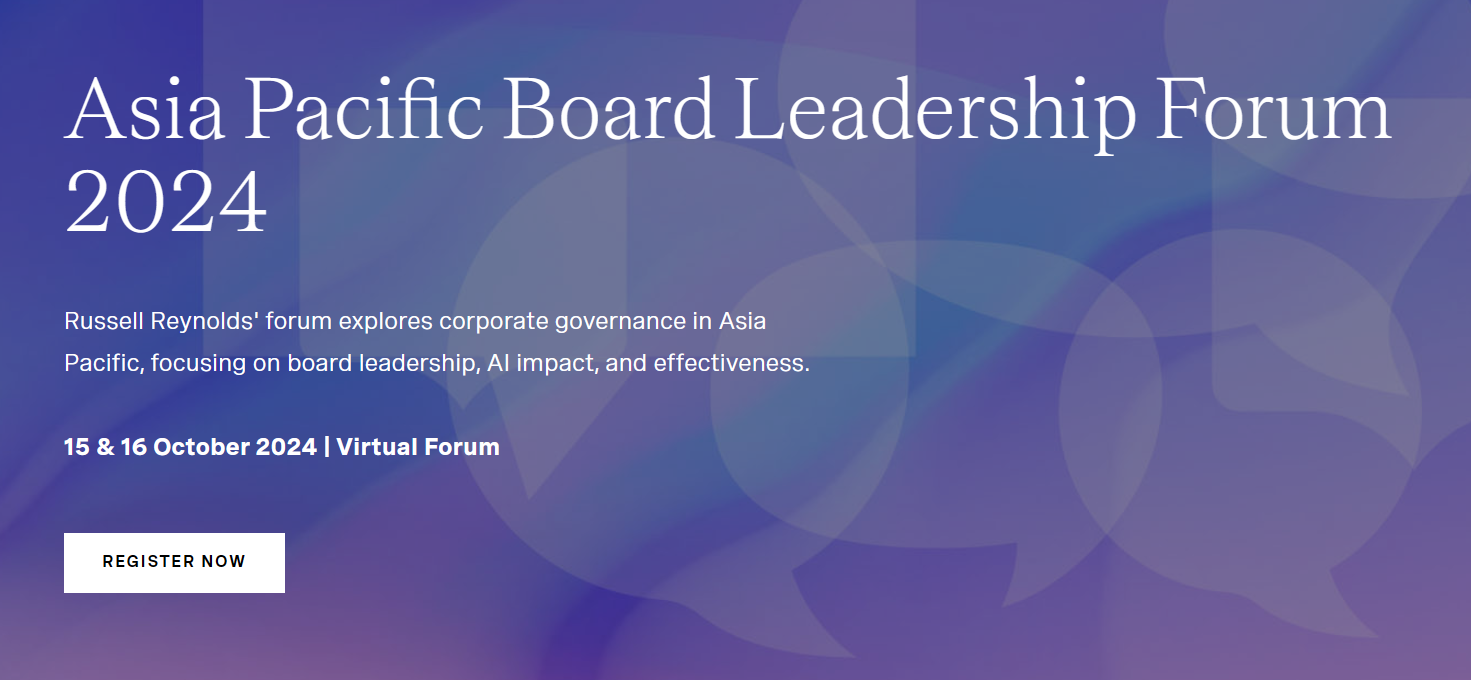This screenshot has height=680, width=1471.
Task: Click the REGISTER NOW button
Action: coord(174,562)
